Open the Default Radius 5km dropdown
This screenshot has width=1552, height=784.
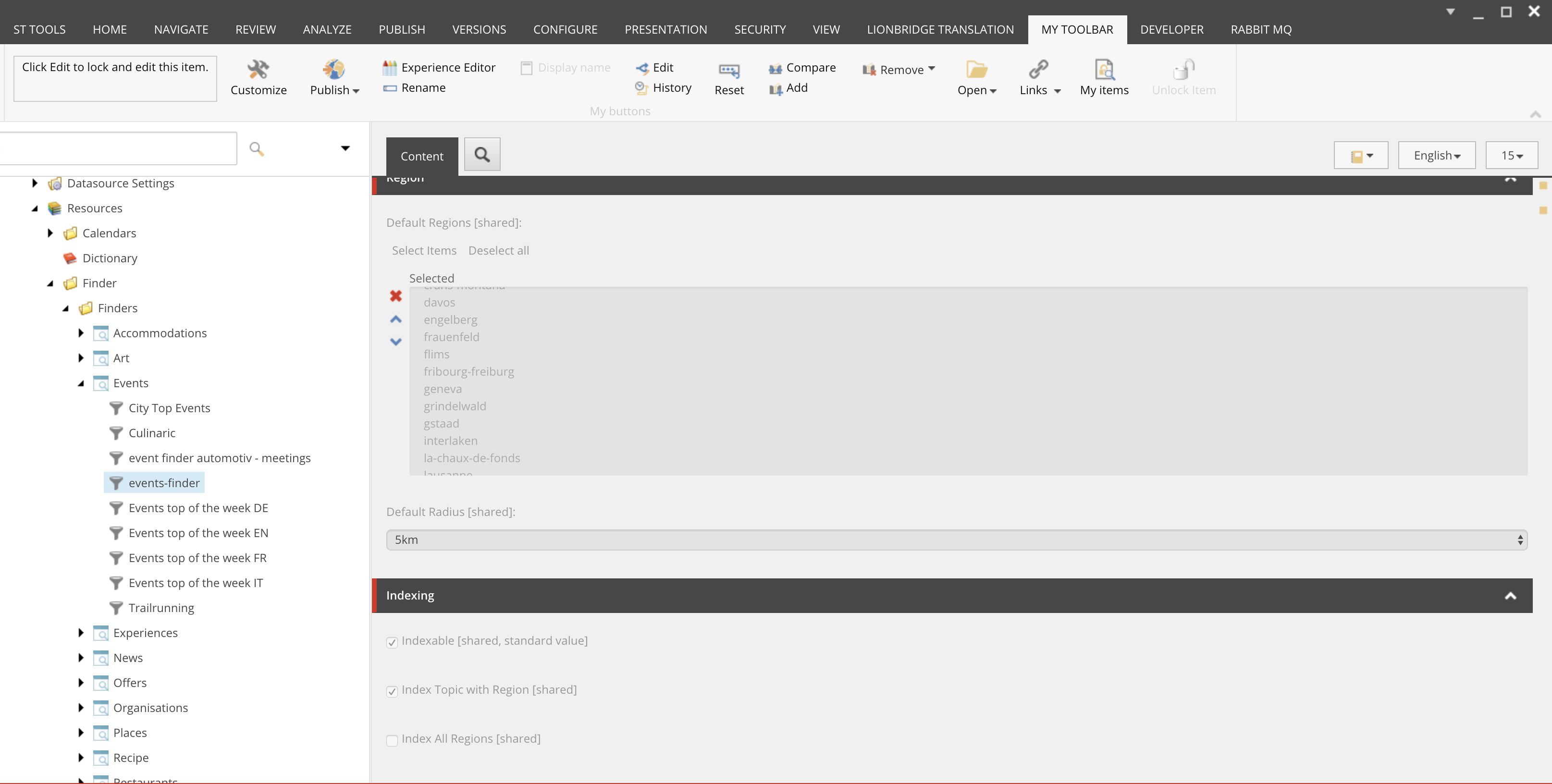[956, 539]
